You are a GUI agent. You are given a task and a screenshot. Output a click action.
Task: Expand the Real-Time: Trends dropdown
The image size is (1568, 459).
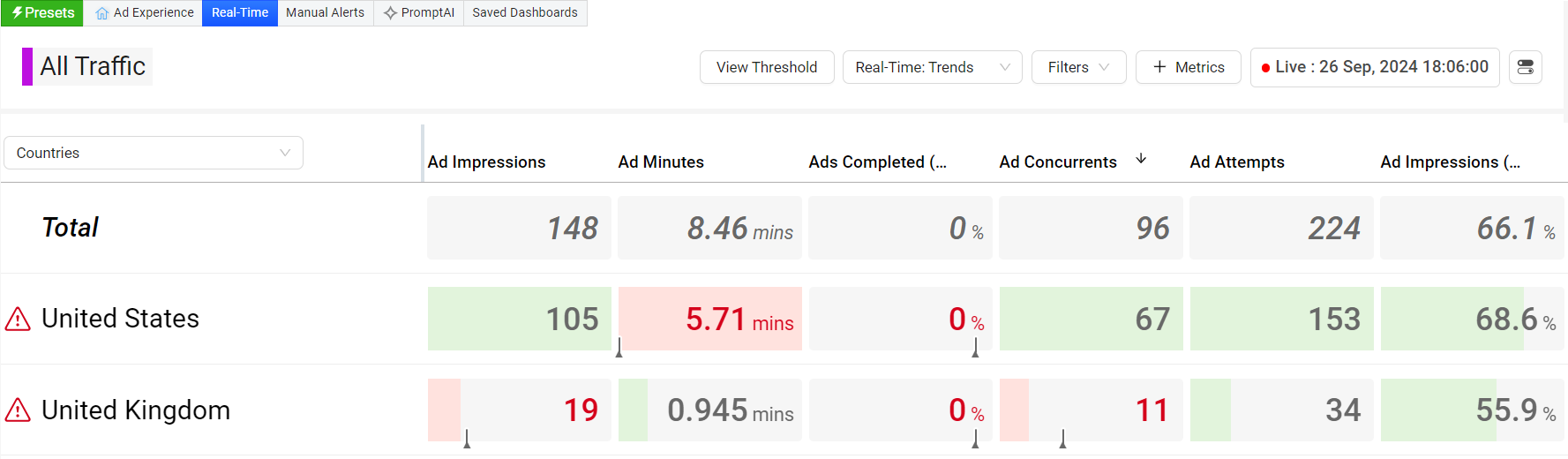tap(932, 67)
